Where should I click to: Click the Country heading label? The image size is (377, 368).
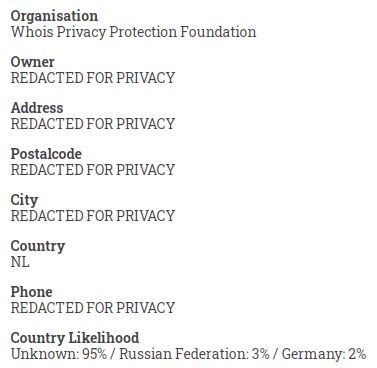click(x=38, y=247)
